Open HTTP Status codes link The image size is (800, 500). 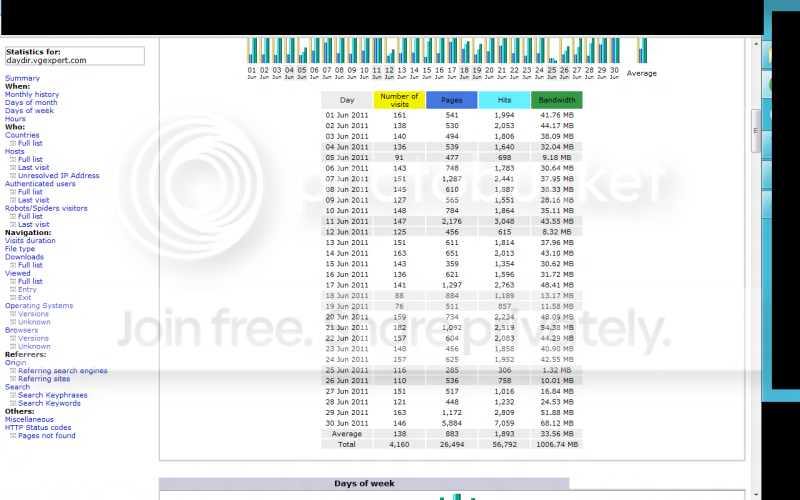38,429
